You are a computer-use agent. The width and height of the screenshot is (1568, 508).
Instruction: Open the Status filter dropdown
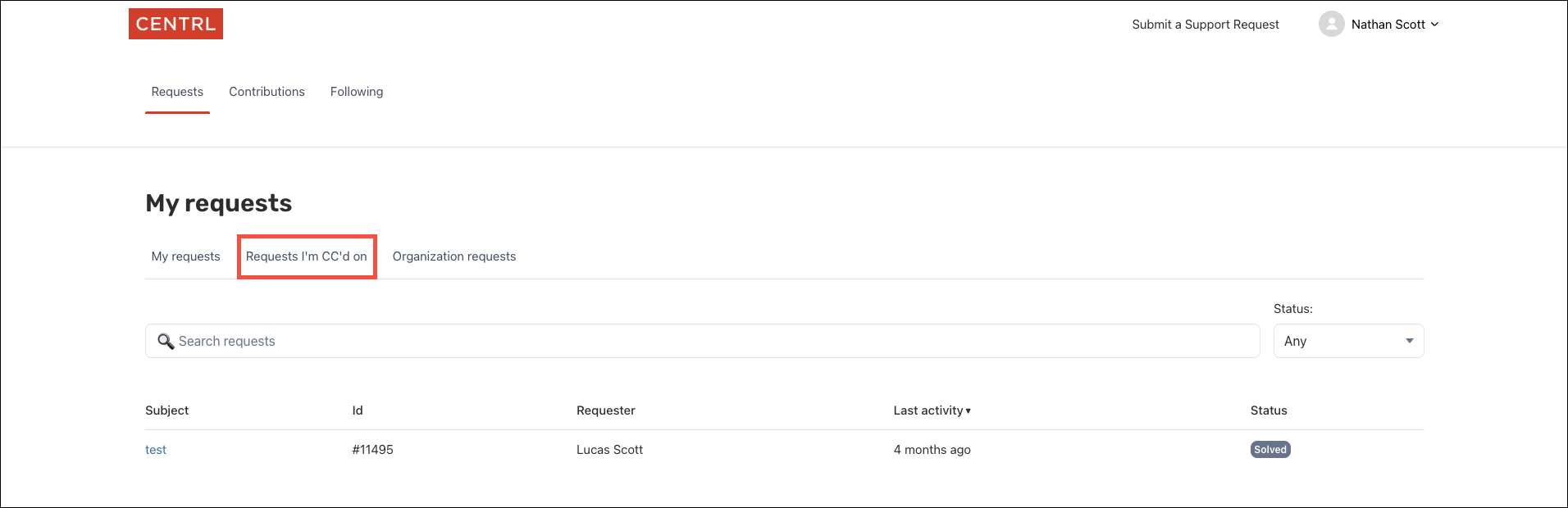click(x=1347, y=341)
